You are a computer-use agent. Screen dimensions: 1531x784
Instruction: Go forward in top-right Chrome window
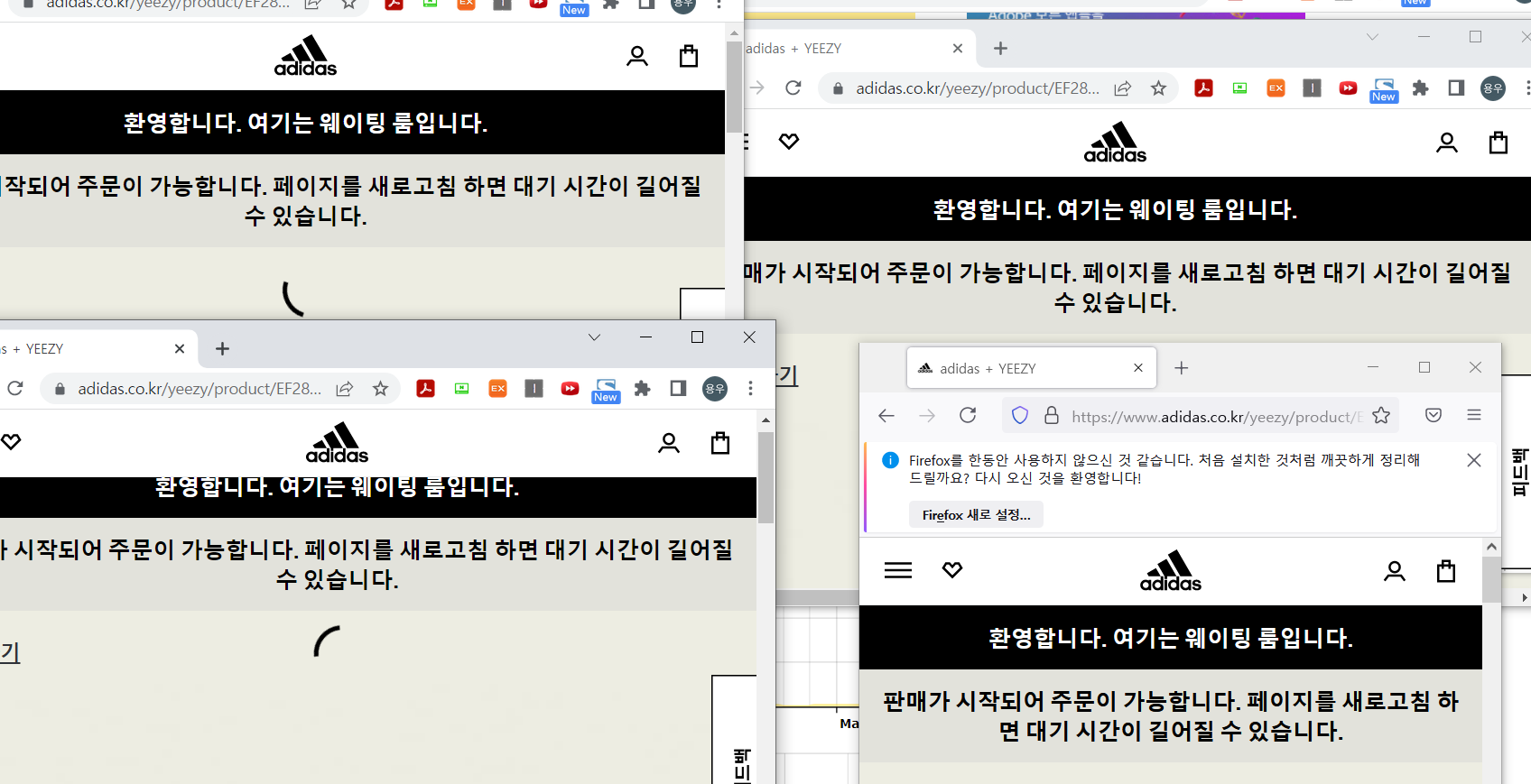click(756, 88)
